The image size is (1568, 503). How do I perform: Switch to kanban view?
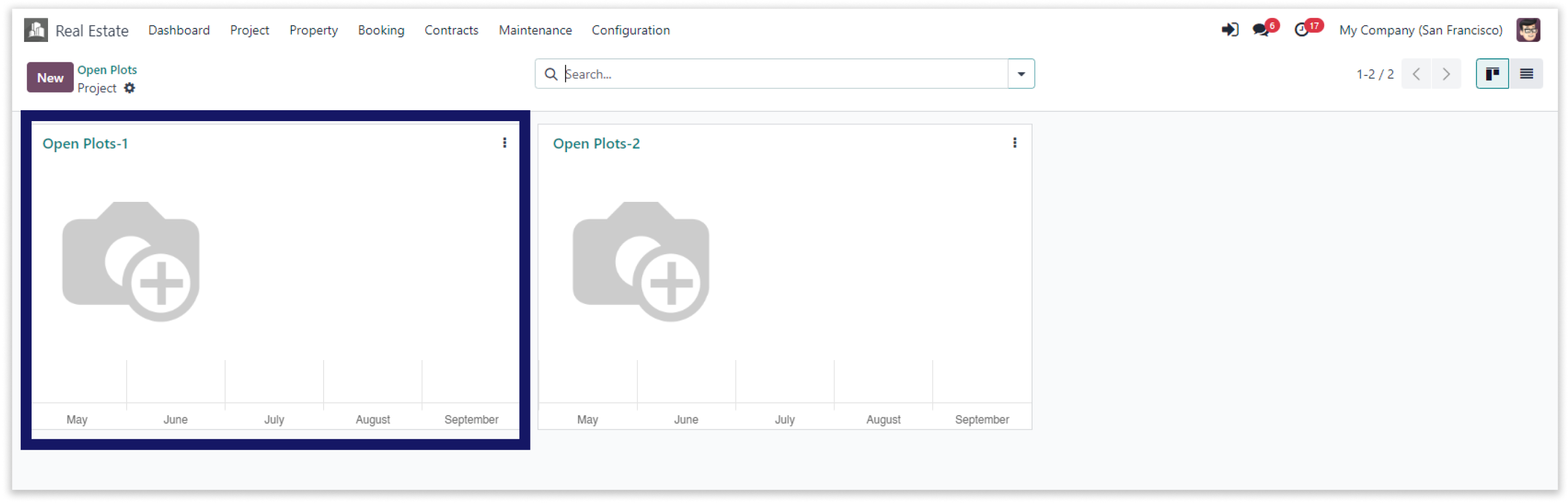pos(1493,74)
